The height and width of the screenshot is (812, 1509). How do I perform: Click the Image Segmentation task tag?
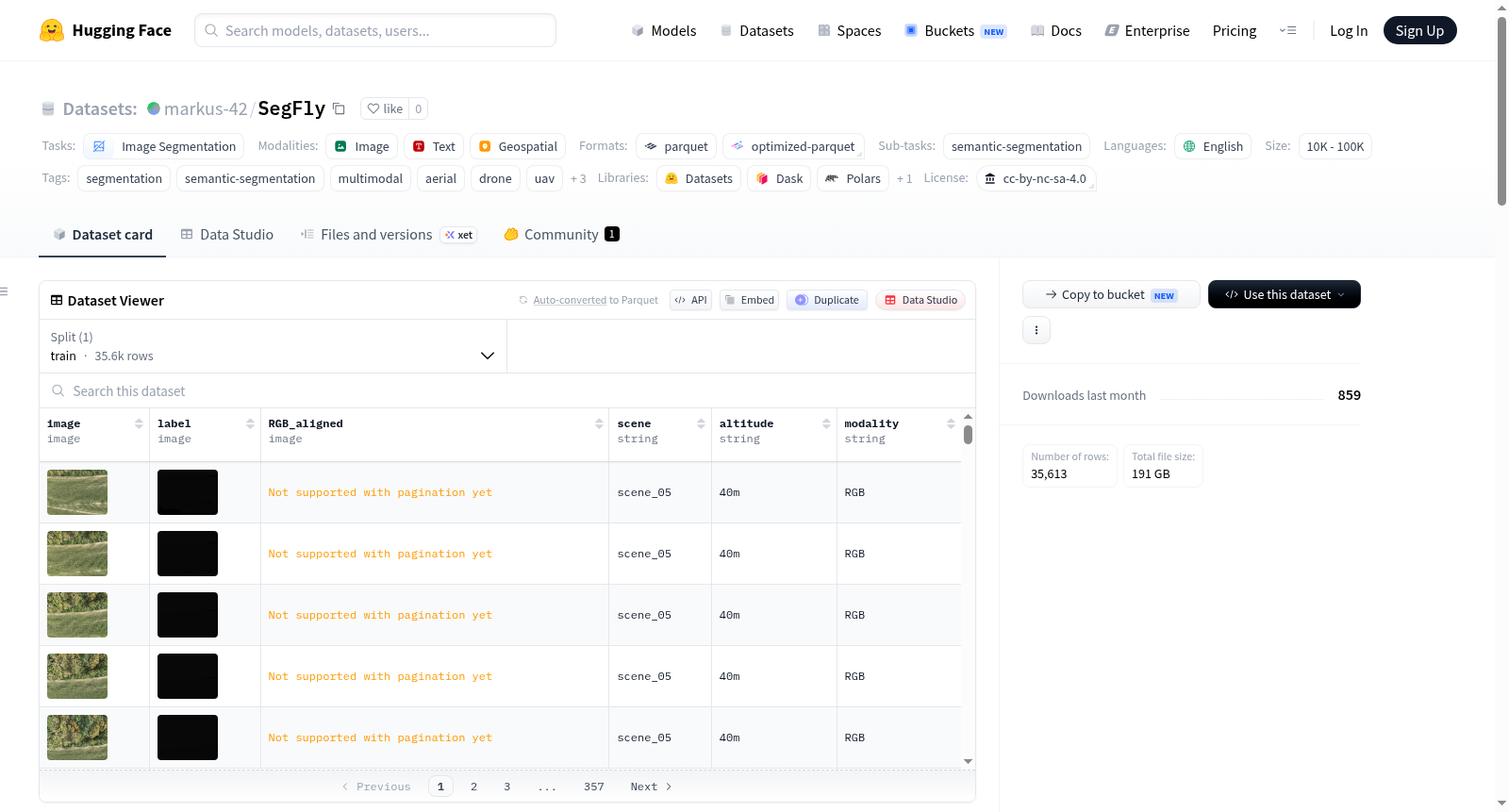tap(164, 146)
